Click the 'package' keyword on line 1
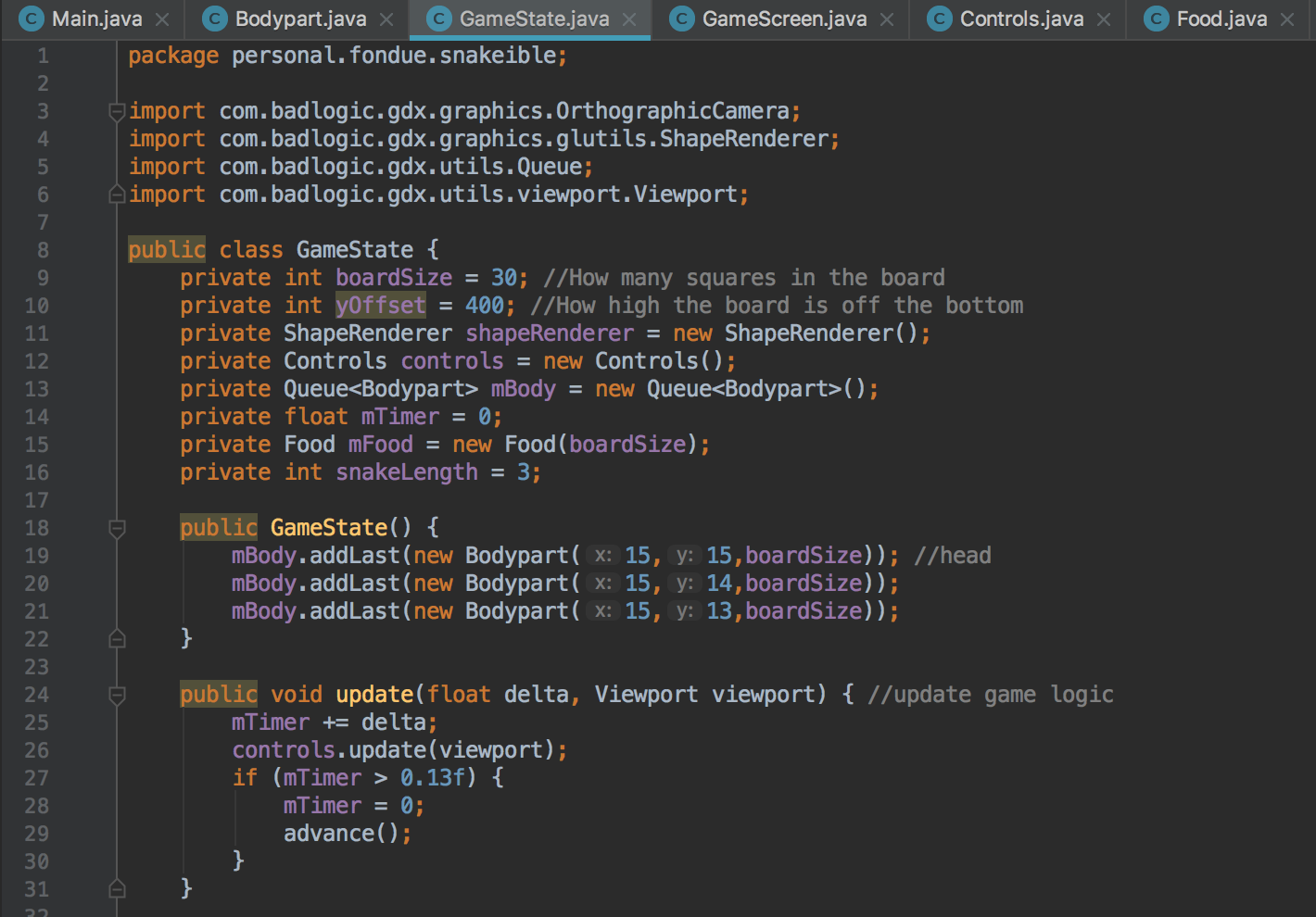This screenshot has width=1316, height=917. [173, 56]
